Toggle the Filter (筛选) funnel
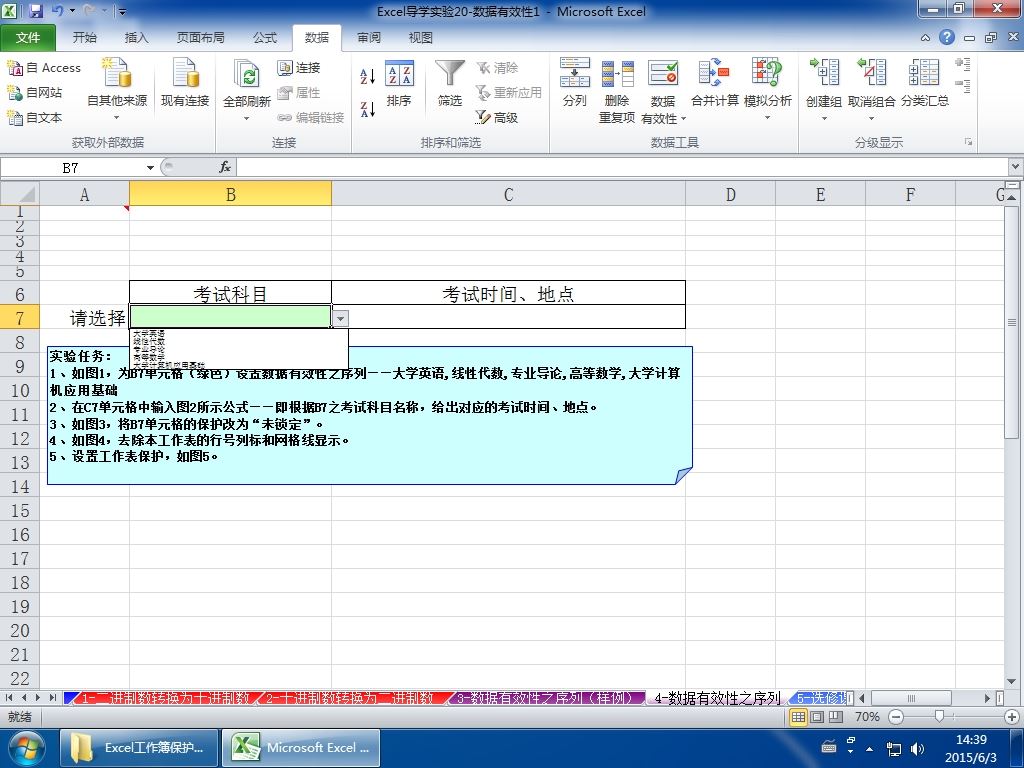The height and width of the screenshot is (768, 1024). (x=450, y=83)
